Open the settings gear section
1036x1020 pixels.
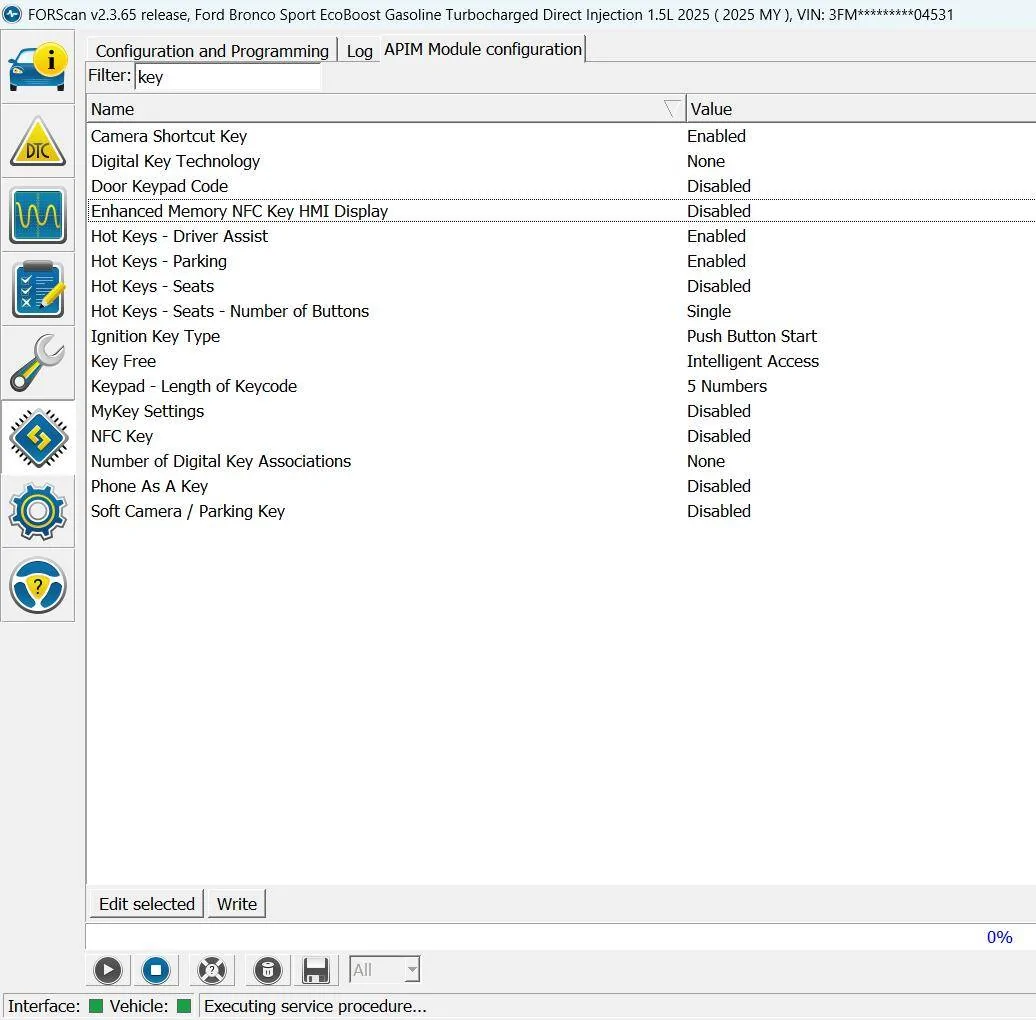point(38,511)
